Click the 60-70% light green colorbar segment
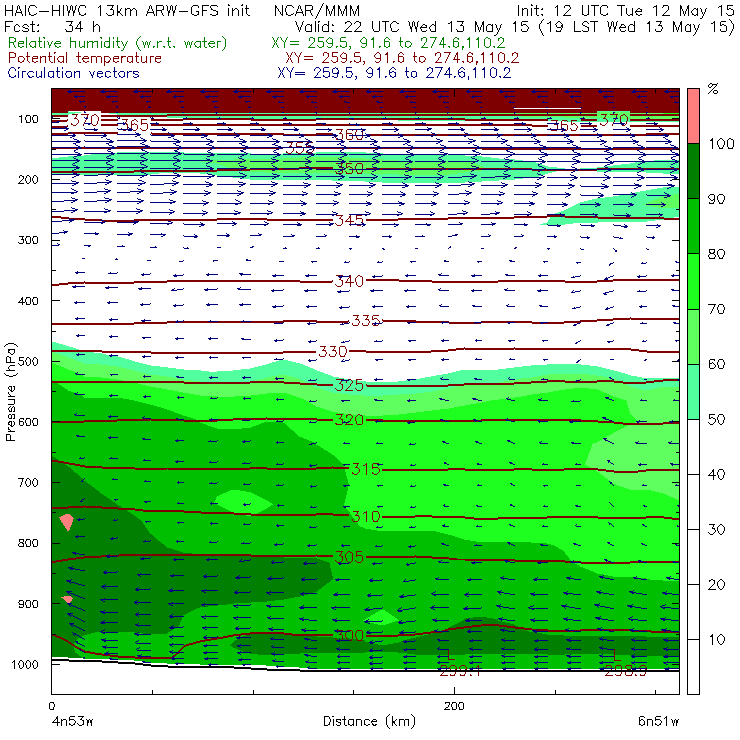 (x=693, y=336)
